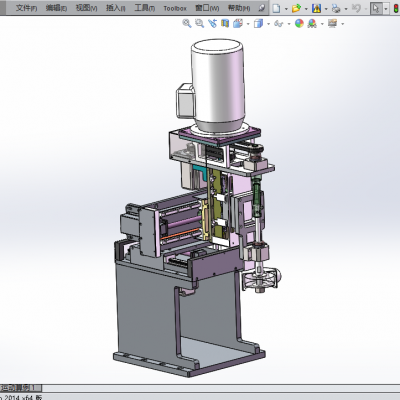400x400 pixels.
Task: Click the New document icon
Action: point(276,8)
